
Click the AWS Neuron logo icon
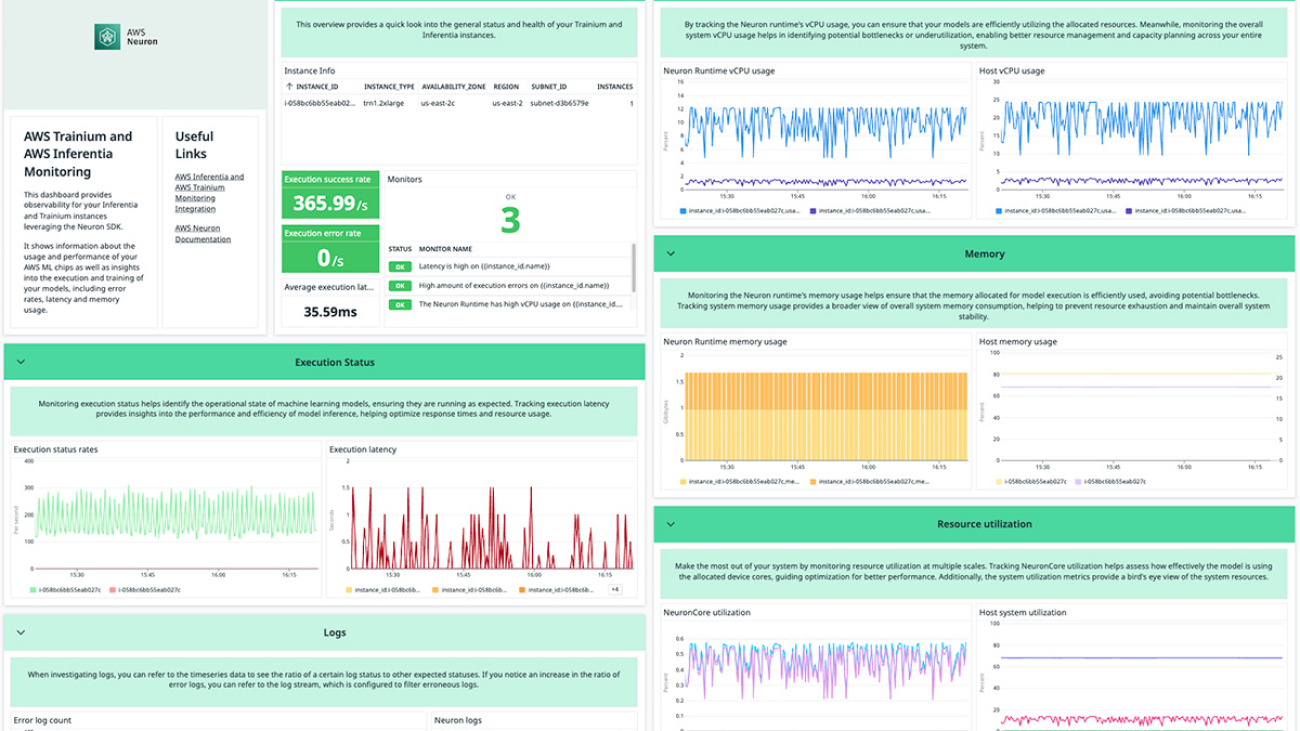coord(108,38)
